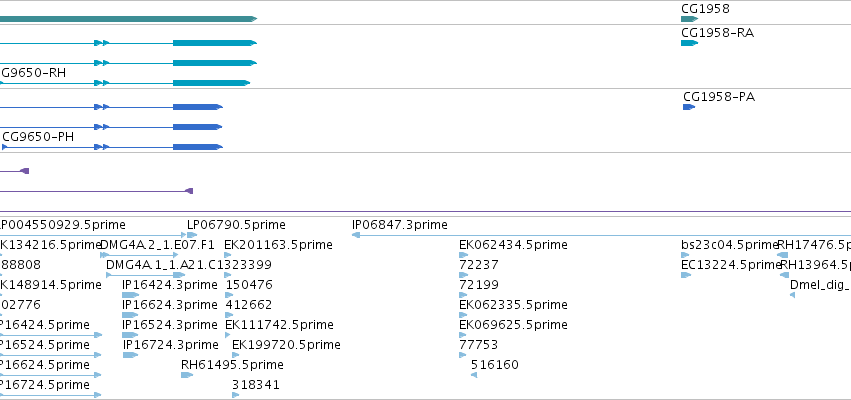
Task: Click the CG9650-RH transcript label
Action: point(33,73)
